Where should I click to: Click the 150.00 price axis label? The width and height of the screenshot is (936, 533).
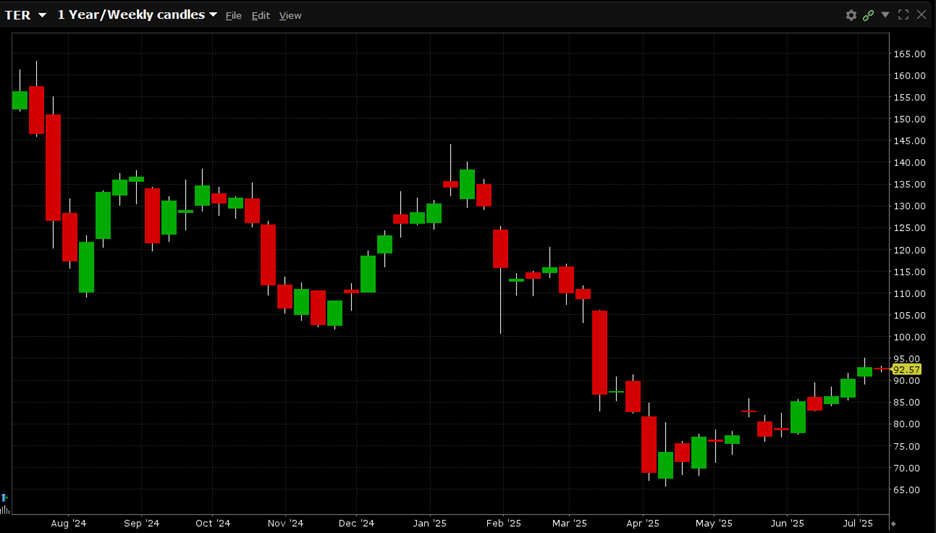(909, 119)
